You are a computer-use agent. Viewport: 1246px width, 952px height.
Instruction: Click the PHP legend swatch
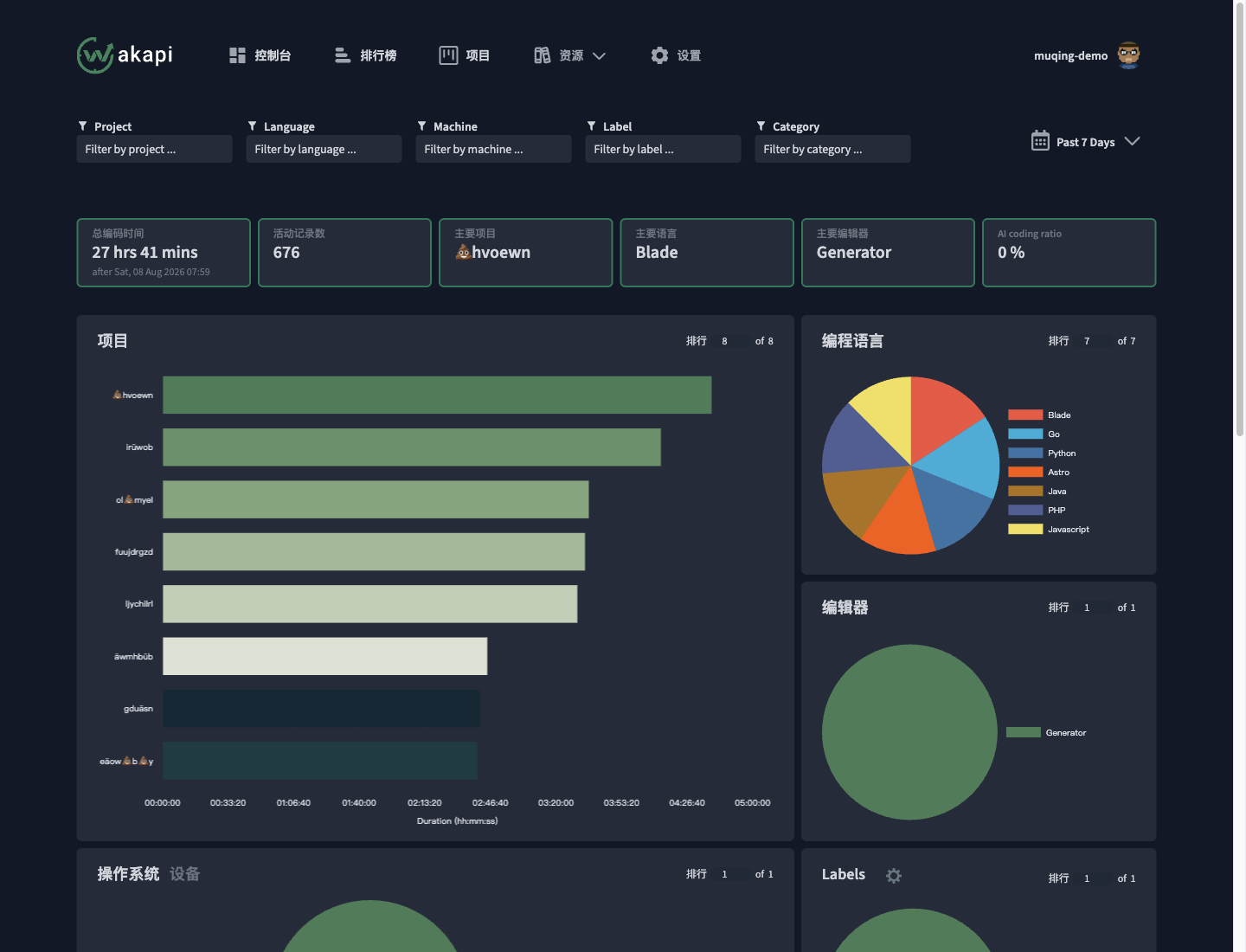click(x=1025, y=510)
